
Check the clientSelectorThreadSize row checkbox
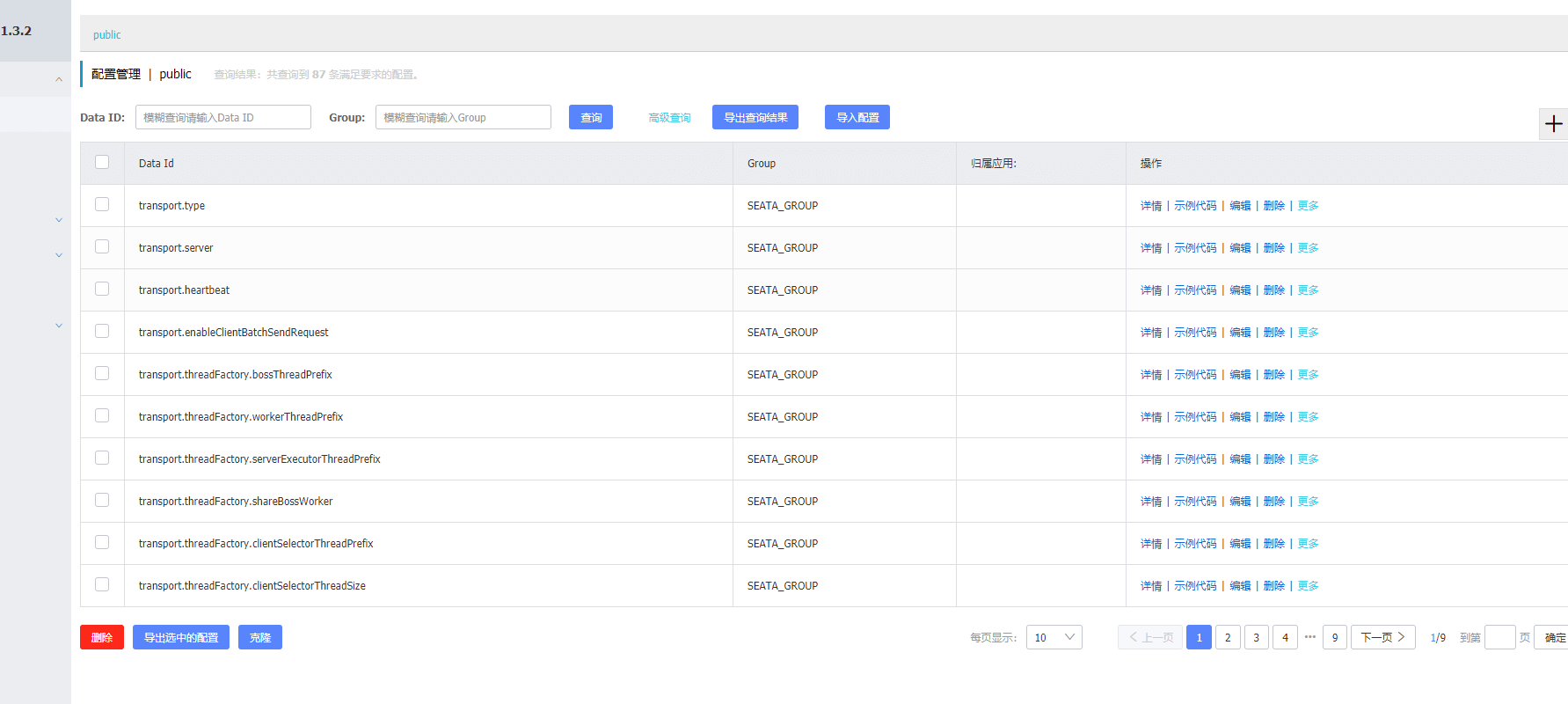pos(102,584)
